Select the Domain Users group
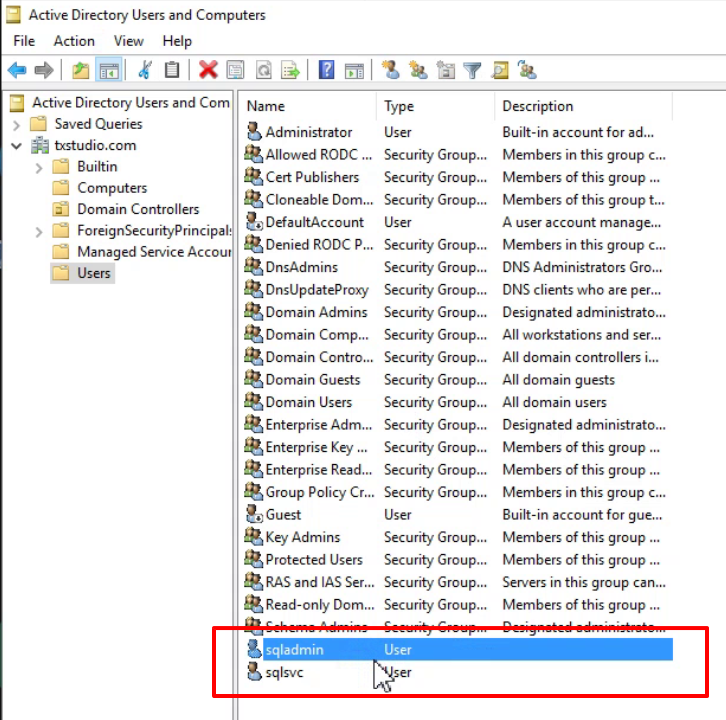This screenshot has width=726, height=720. [309, 402]
